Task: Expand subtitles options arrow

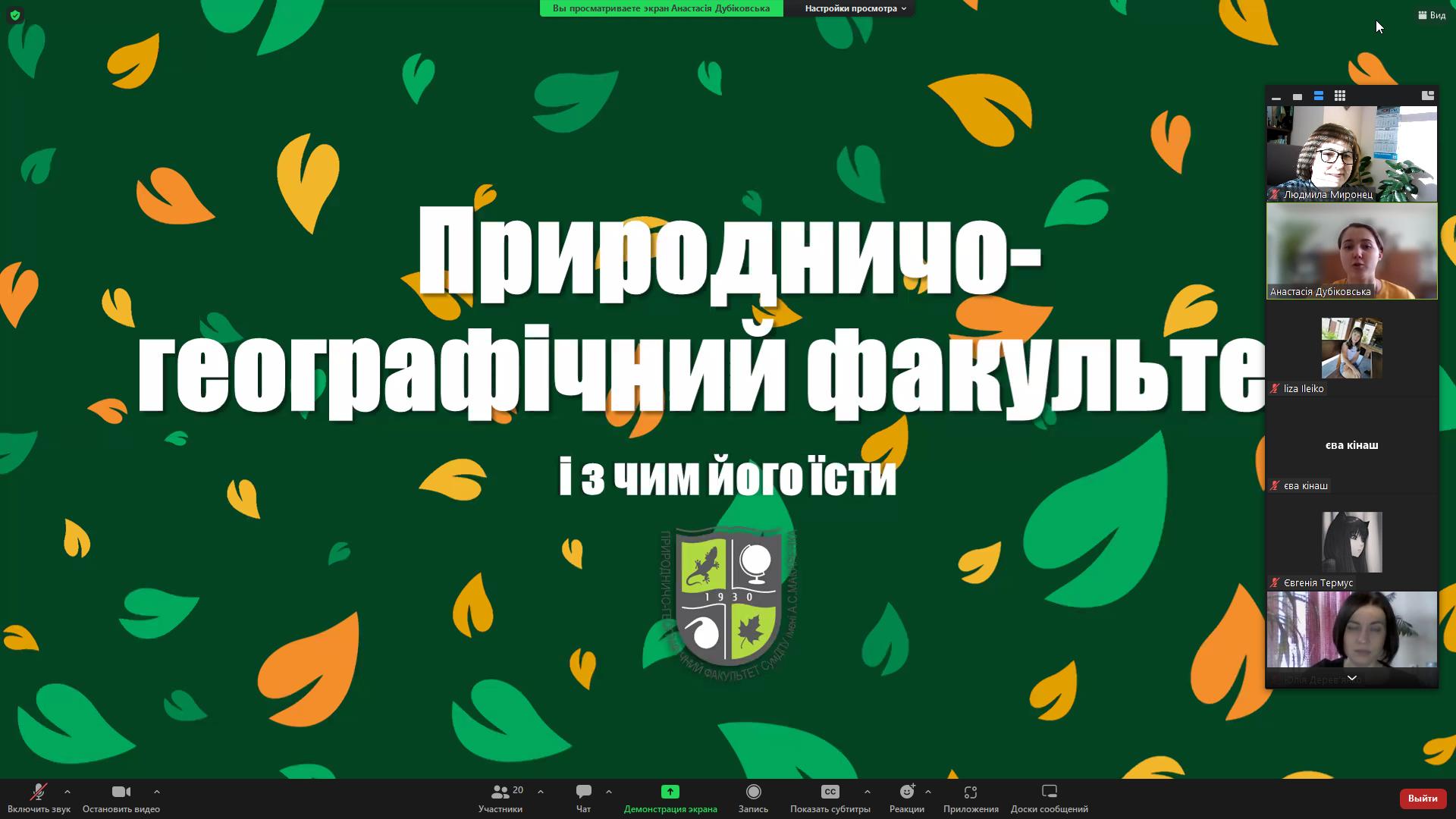Action: click(867, 792)
